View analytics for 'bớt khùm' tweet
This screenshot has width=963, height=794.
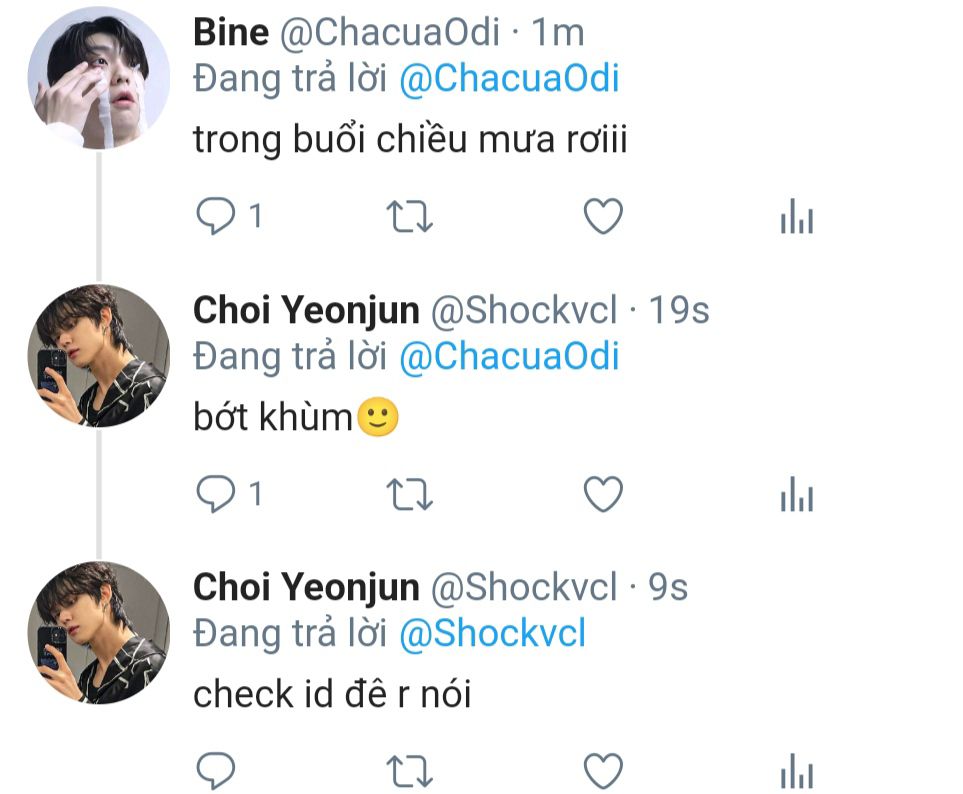[x=797, y=494]
